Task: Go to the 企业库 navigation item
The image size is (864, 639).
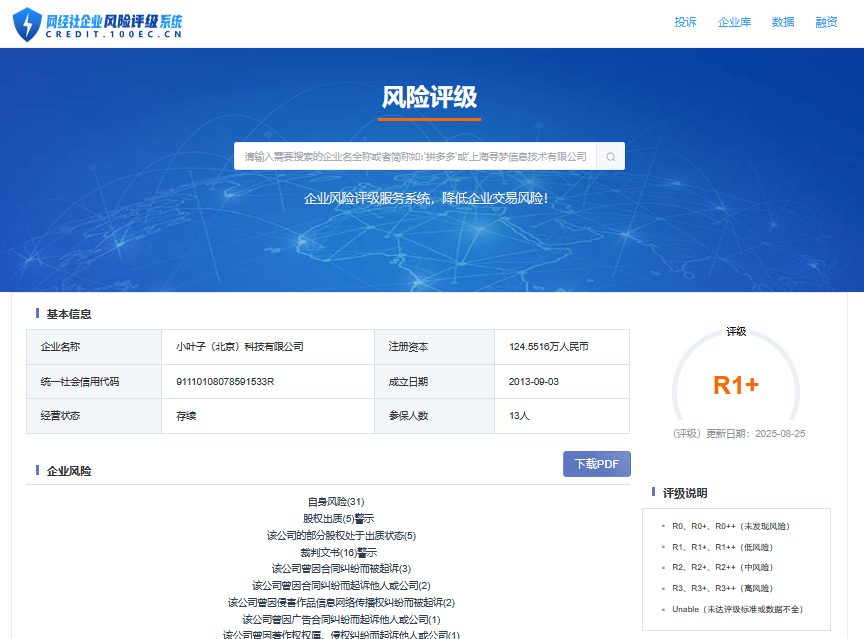Action: coord(734,22)
